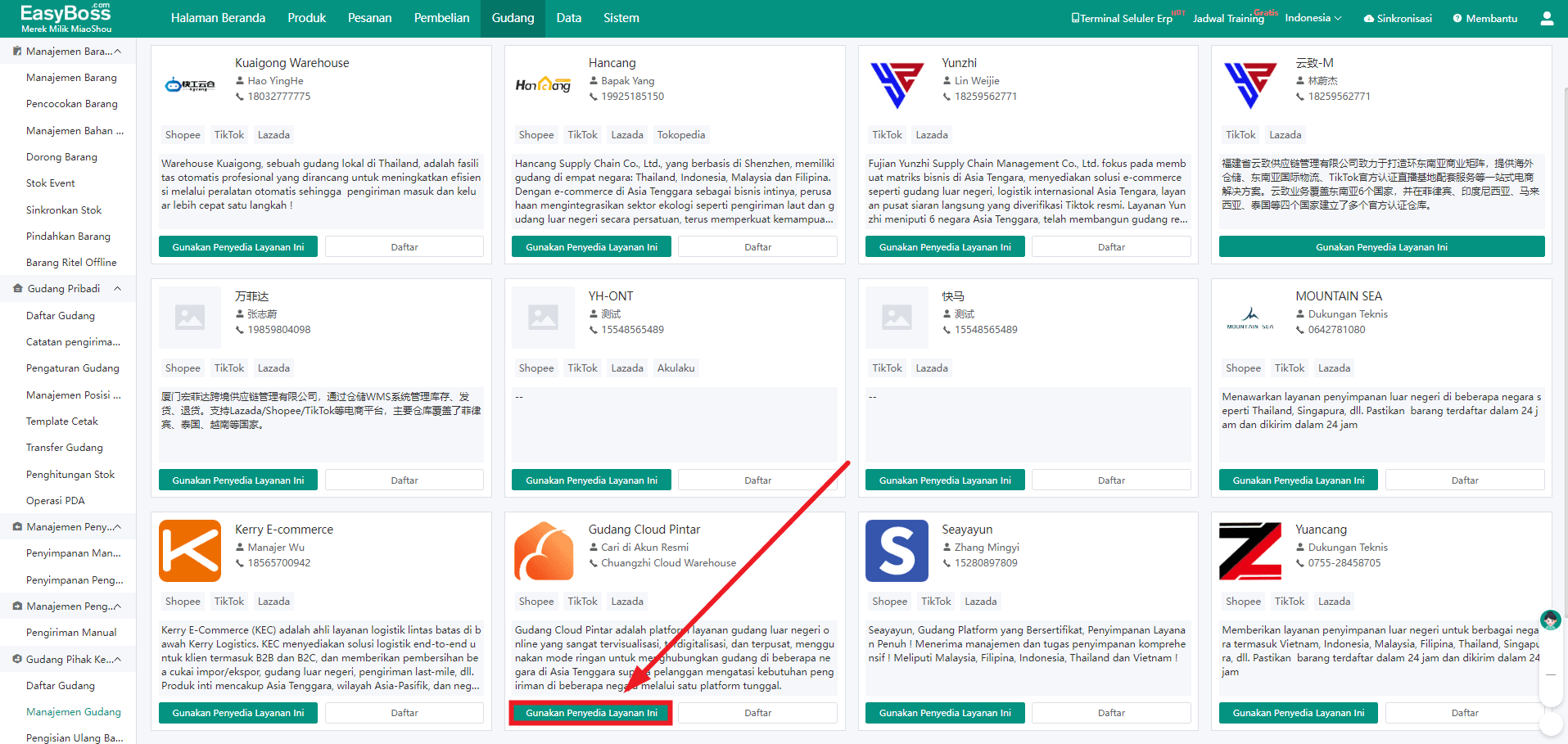Image resolution: width=1568 pixels, height=744 pixels.
Task: Click Yunzhi company logo
Action: click(x=897, y=84)
